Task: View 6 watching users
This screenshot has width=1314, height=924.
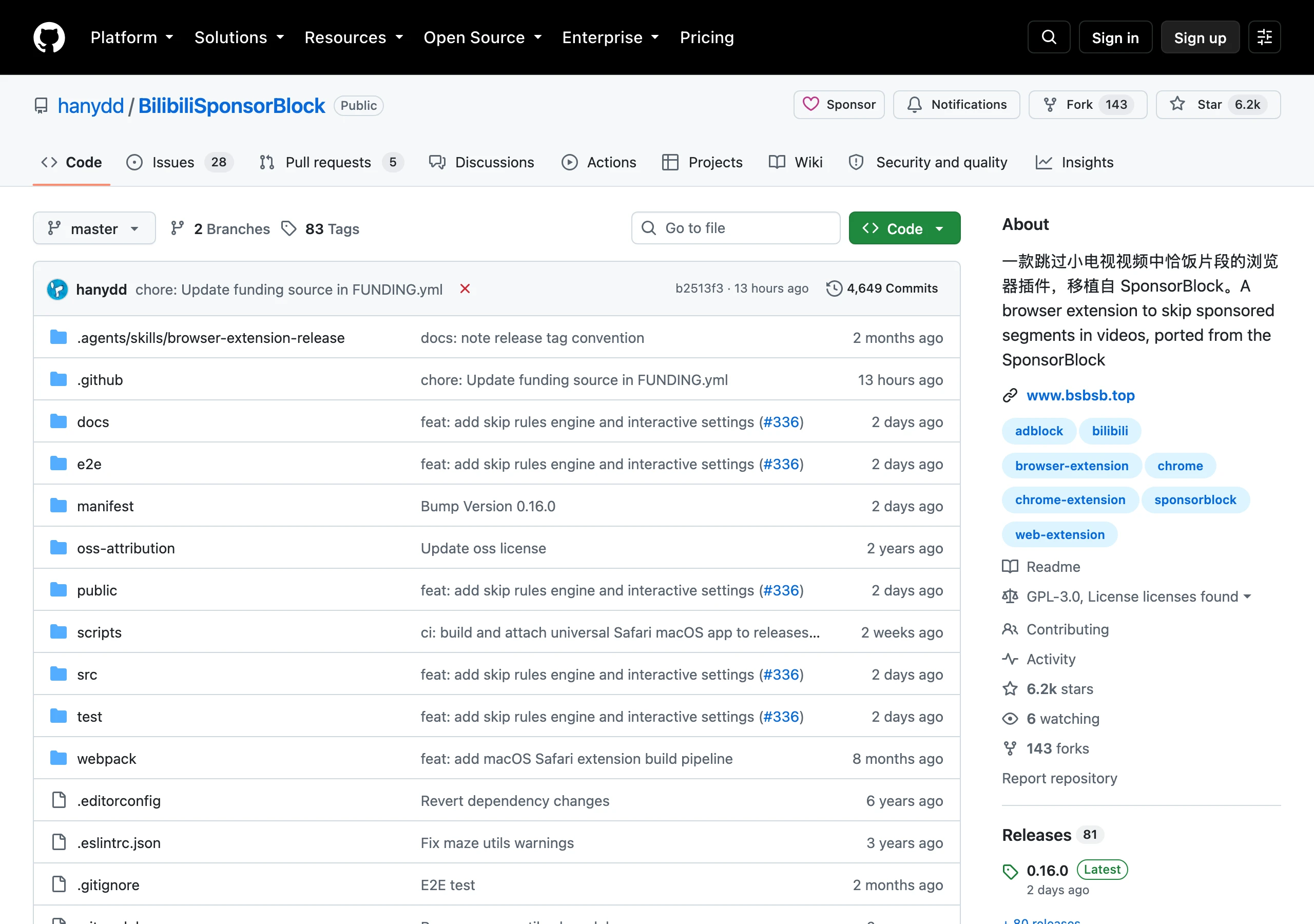Action: [1051, 719]
